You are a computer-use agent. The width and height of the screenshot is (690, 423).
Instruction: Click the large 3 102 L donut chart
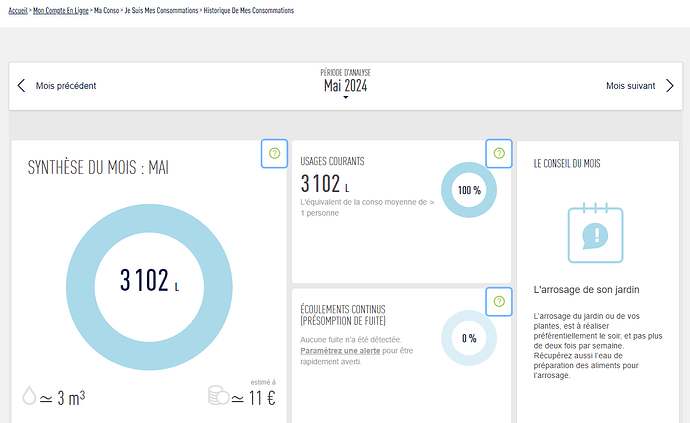coord(148,282)
